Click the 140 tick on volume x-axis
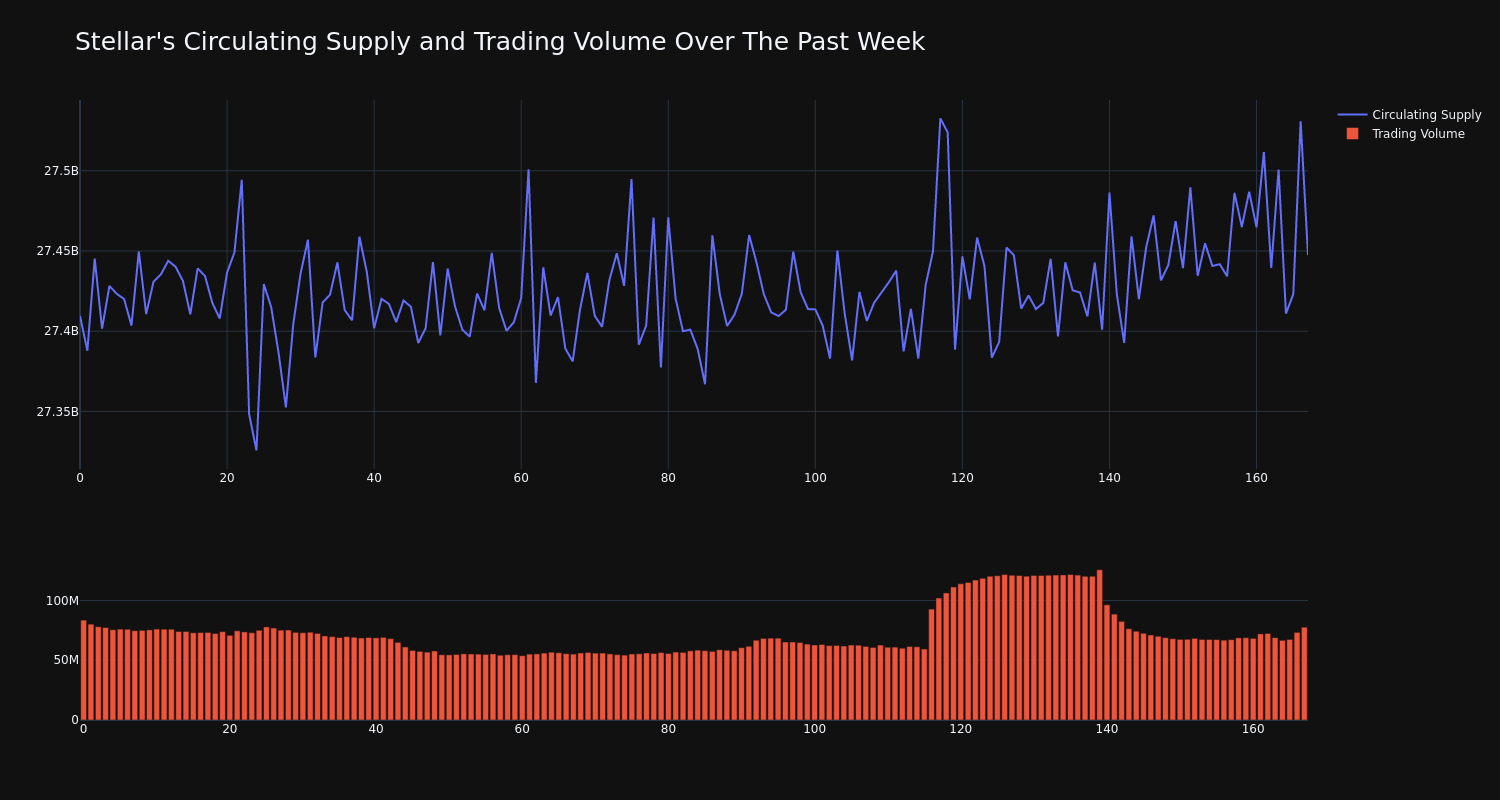 coord(1107,729)
